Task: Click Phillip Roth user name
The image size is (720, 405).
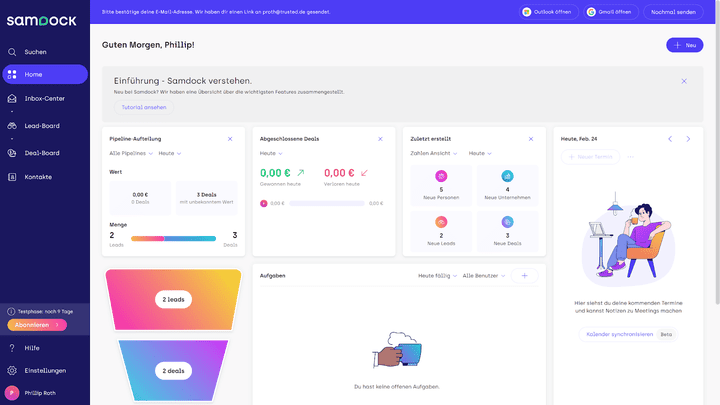Action: tap(40, 393)
